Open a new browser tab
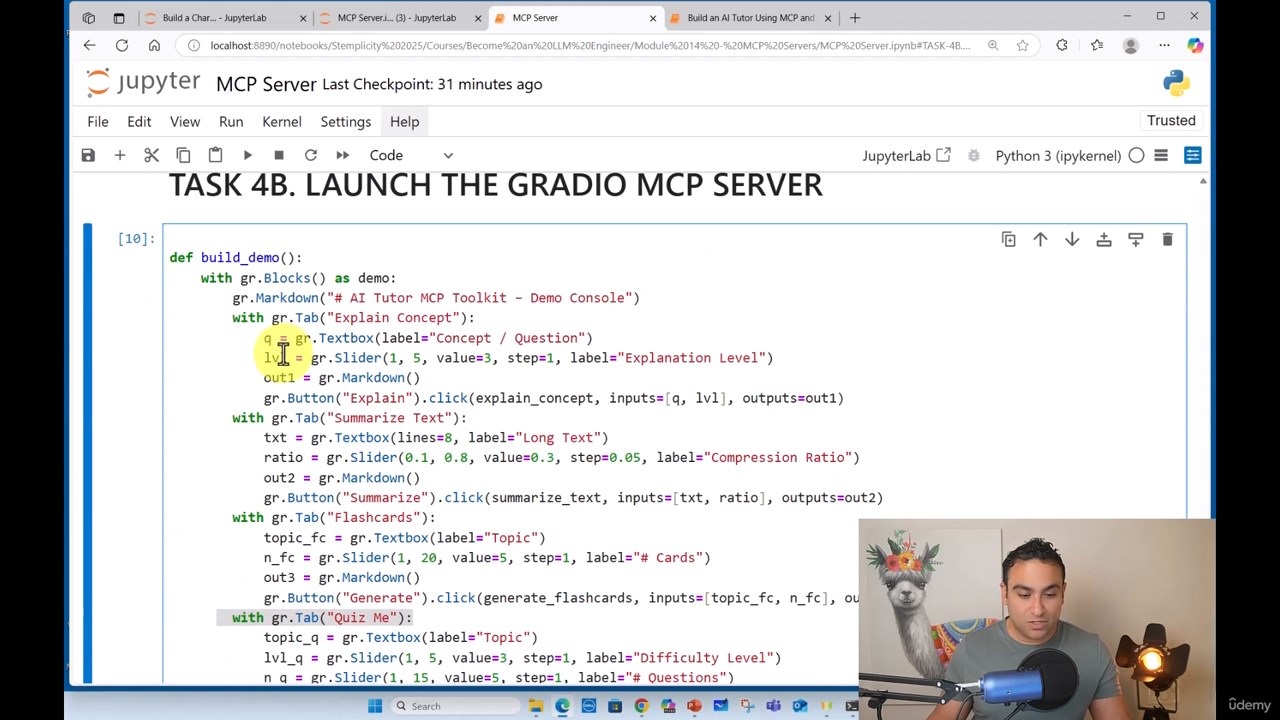 (855, 18)
